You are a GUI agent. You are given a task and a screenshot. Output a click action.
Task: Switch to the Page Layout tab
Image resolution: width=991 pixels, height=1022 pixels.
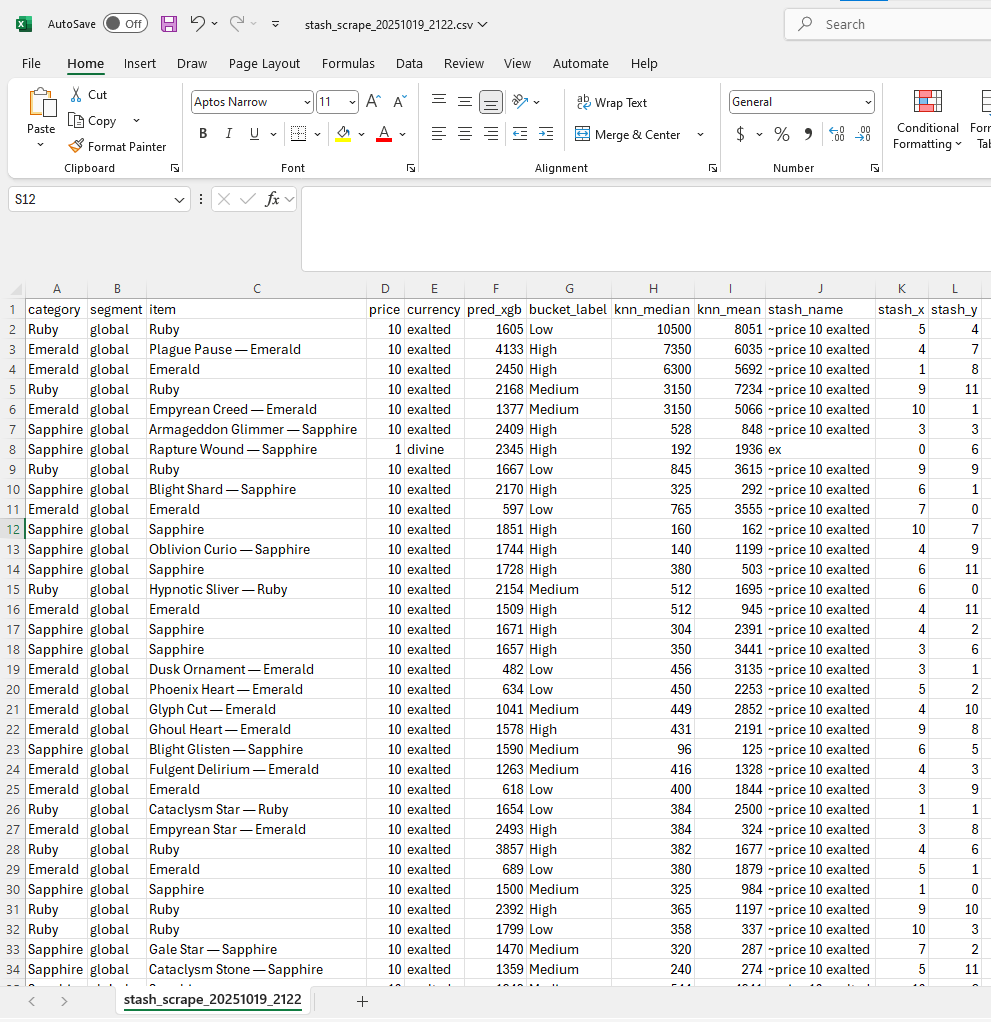[264, 63]
